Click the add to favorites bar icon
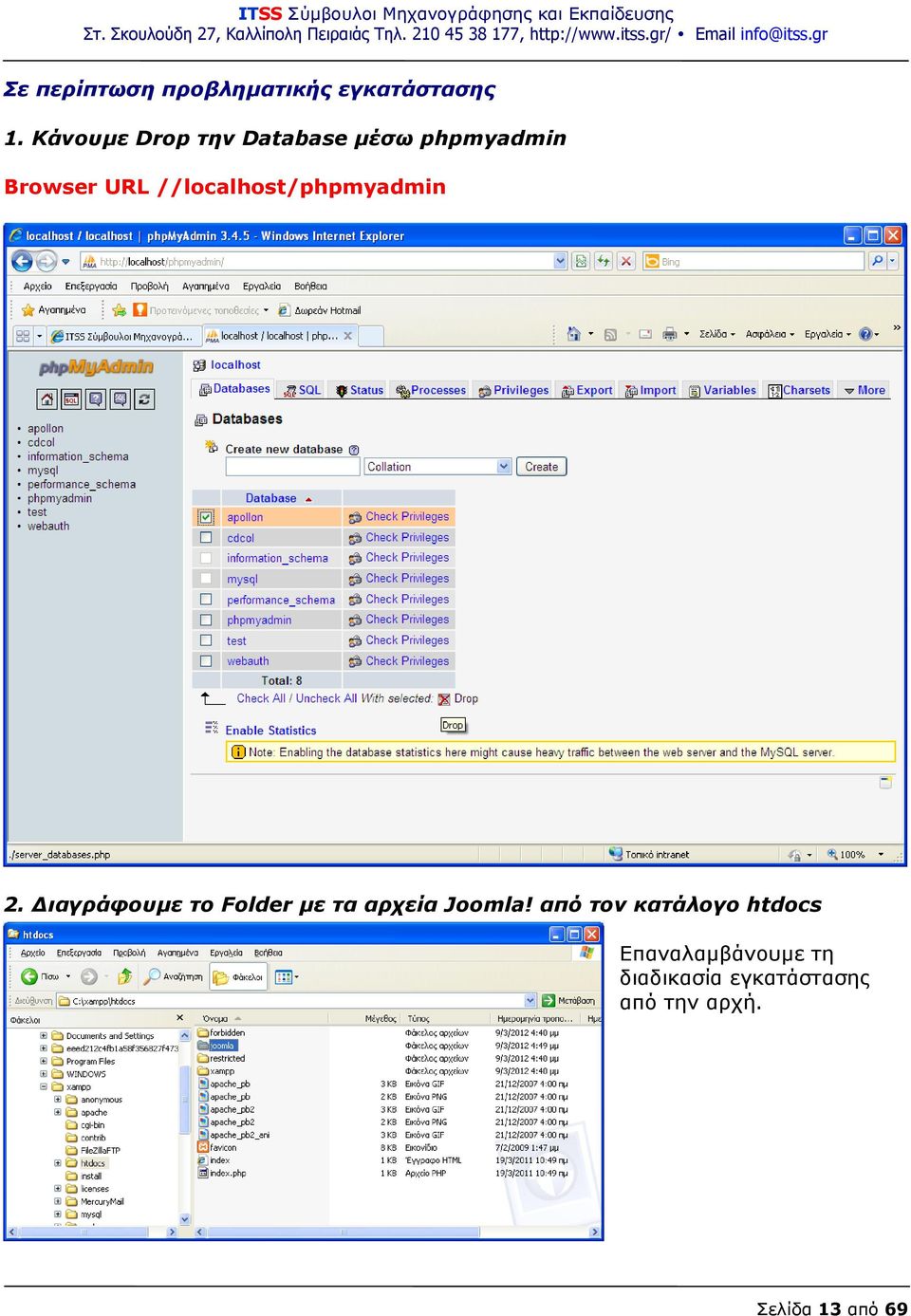This screenshot has height=1316, width=911. coord(119,310)
